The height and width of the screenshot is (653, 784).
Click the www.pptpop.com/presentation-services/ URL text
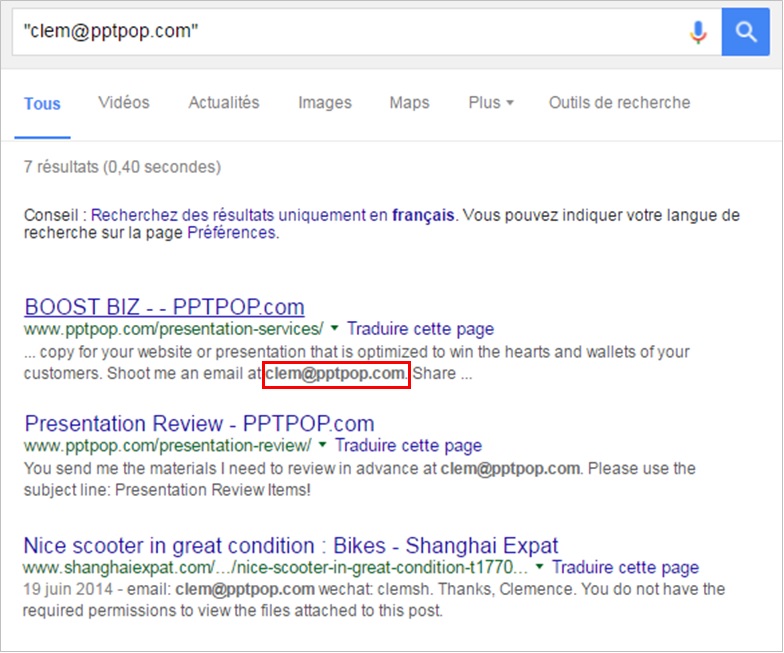(x=174, y=329)
